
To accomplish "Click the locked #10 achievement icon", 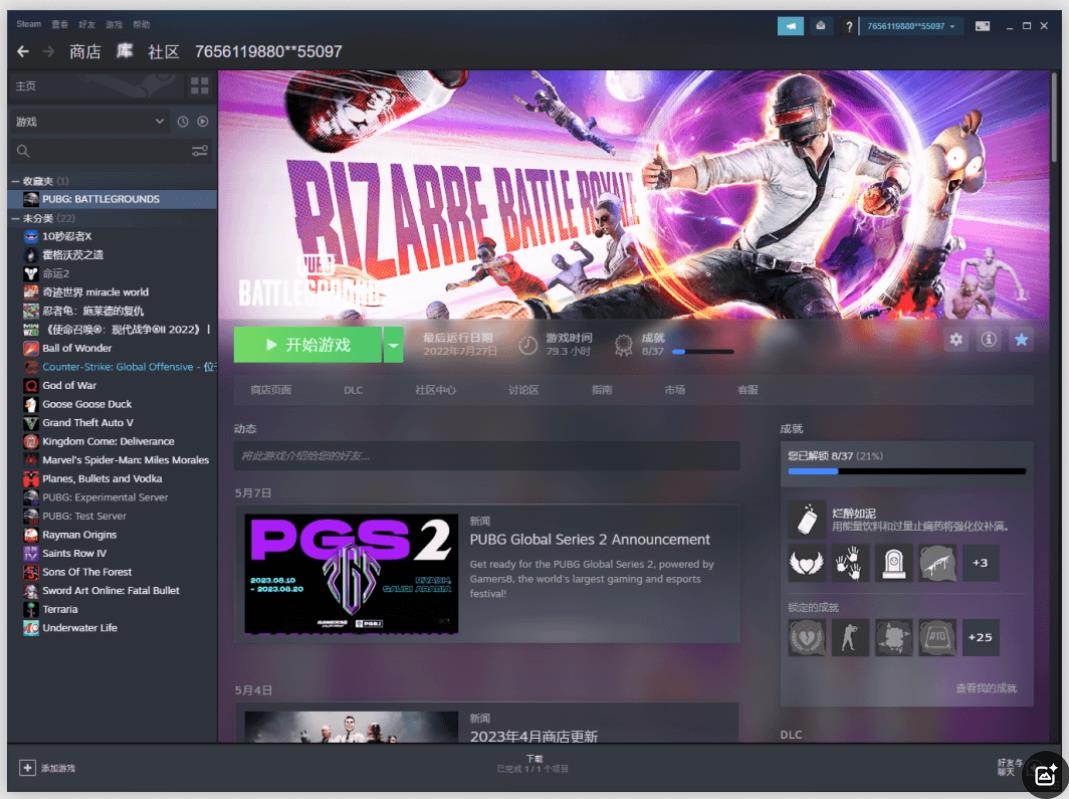I will coord(937,637).
